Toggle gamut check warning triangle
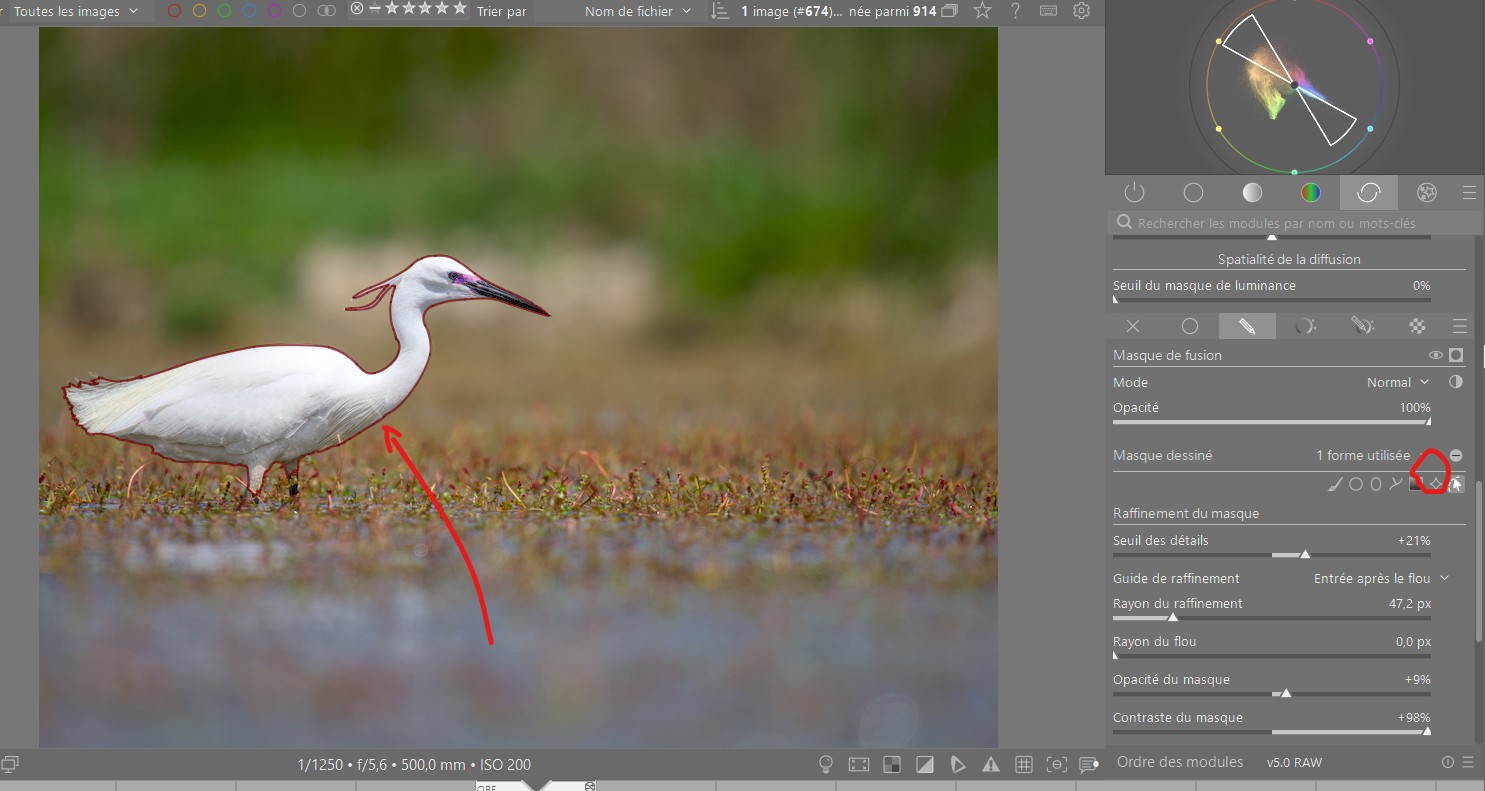This screenshot has width=1485, height=791. (x=991, y=765)
